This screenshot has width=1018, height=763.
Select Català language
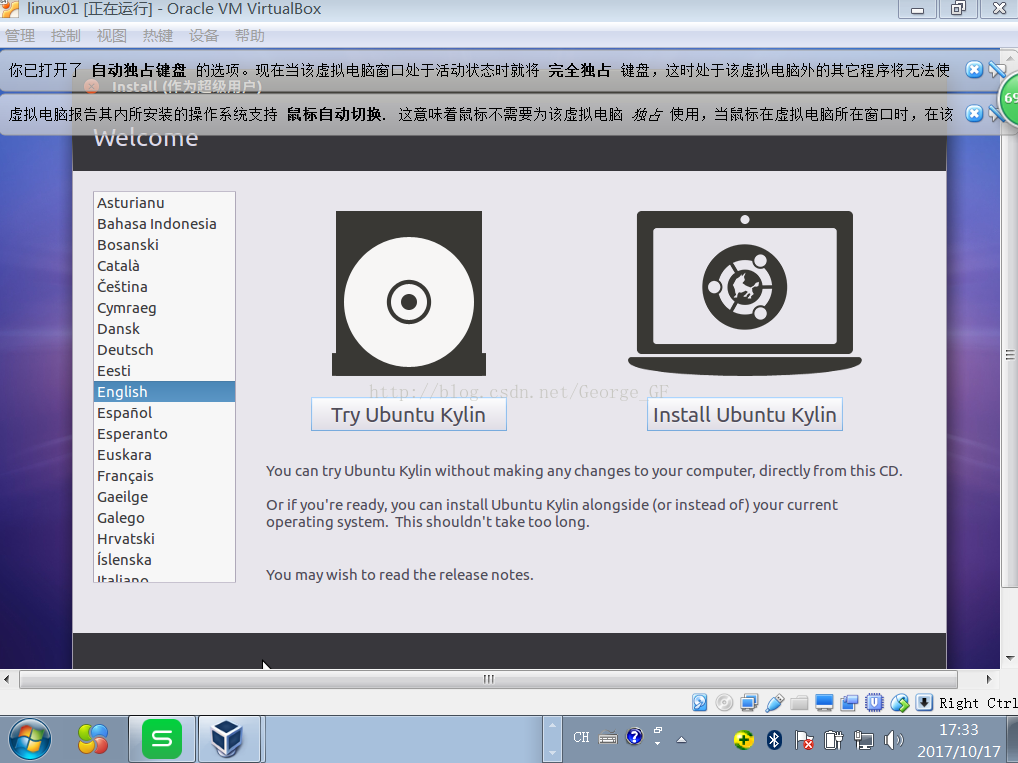click(164, 266)
